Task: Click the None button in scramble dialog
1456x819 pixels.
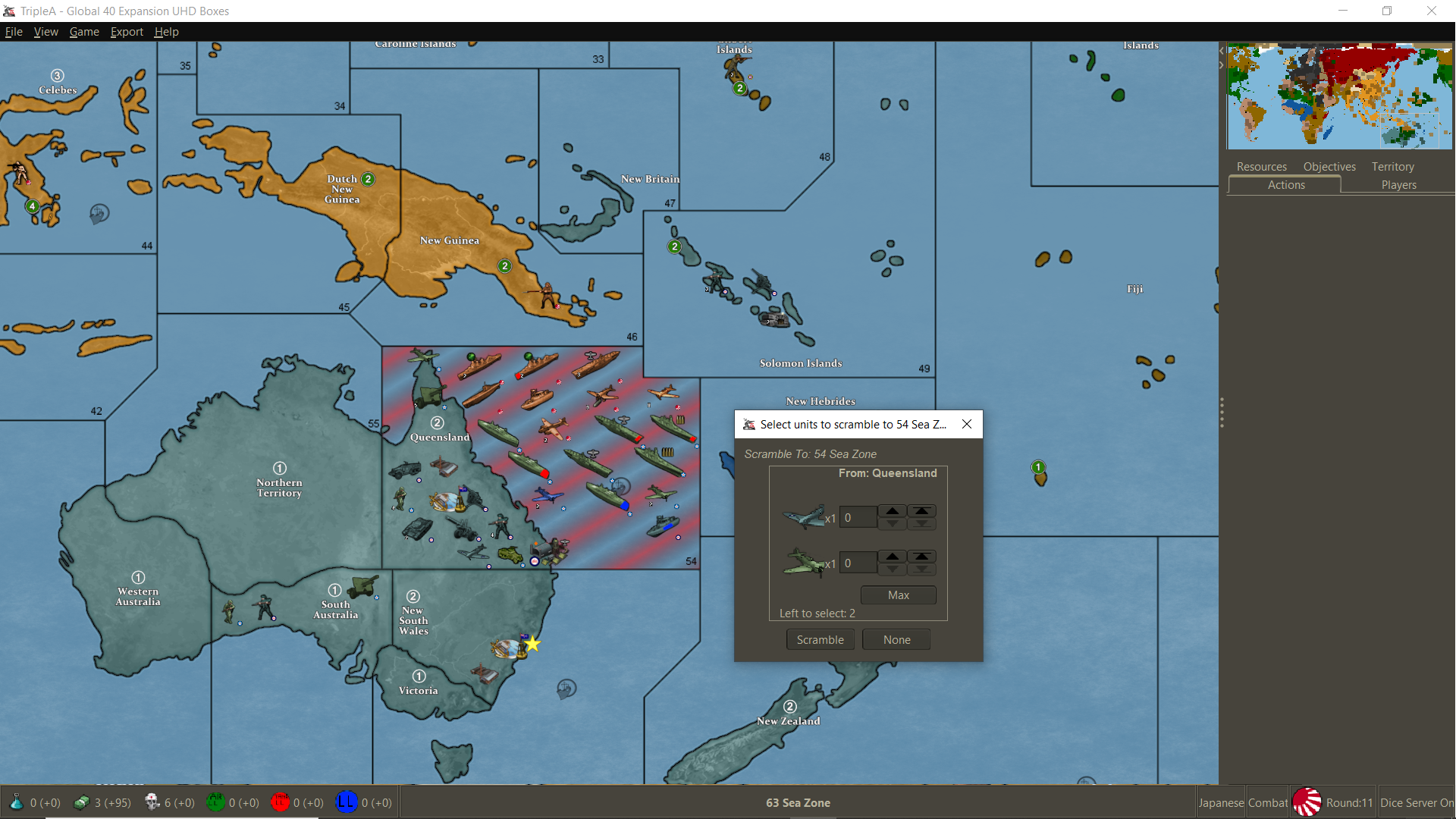Action: [896, 640]
